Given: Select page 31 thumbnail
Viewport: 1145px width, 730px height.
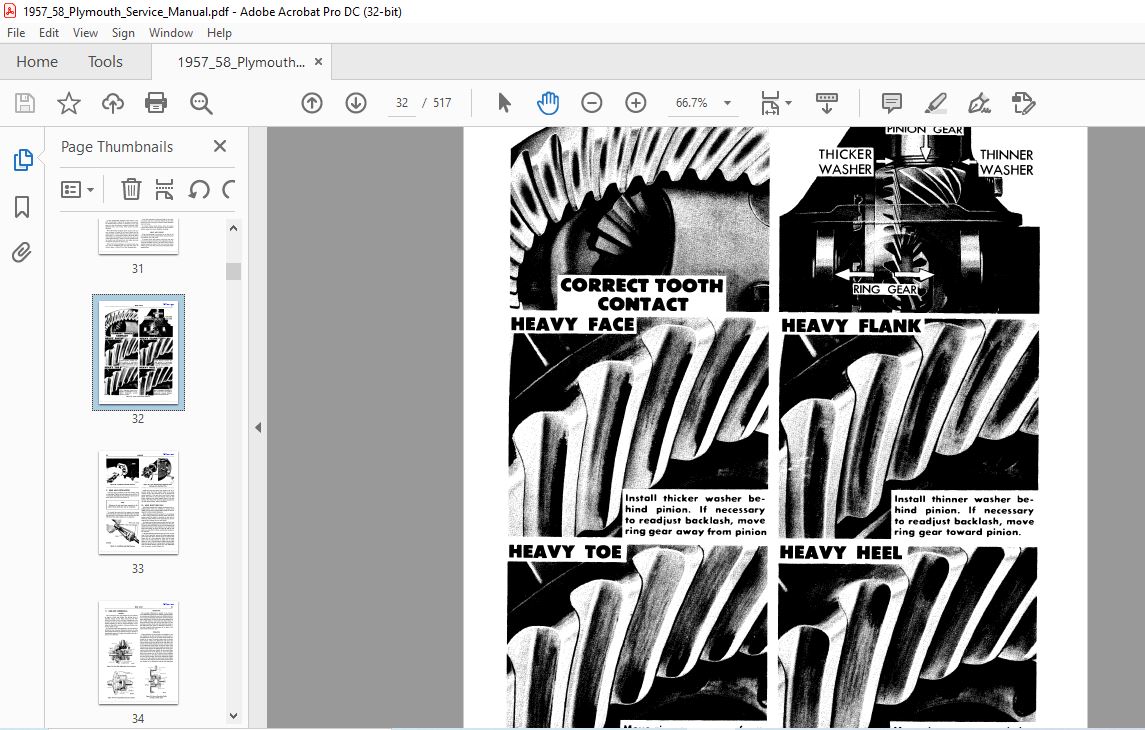Looking at the screenshot, I should (138, 236).
